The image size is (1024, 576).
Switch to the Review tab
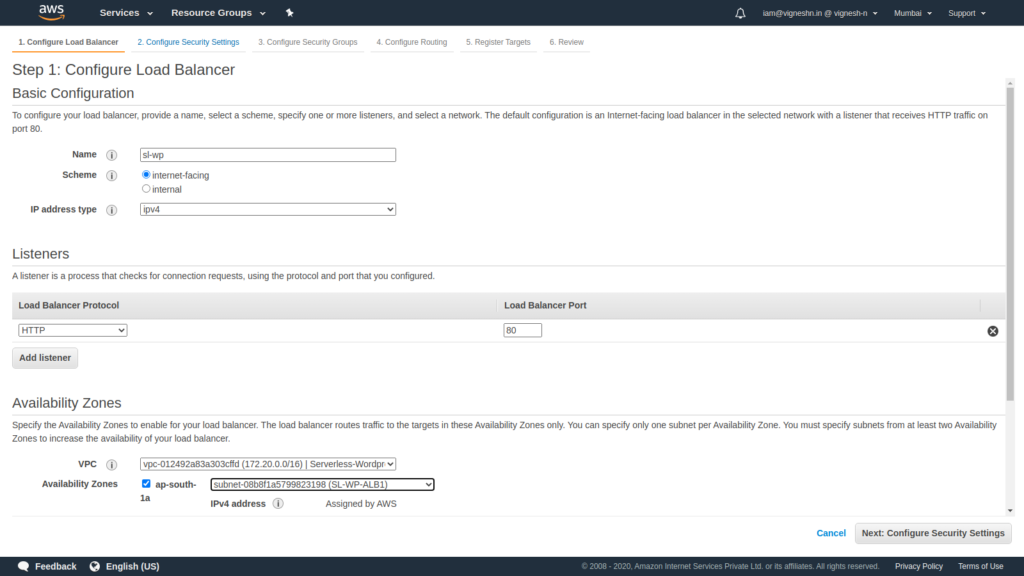point(566,42)
